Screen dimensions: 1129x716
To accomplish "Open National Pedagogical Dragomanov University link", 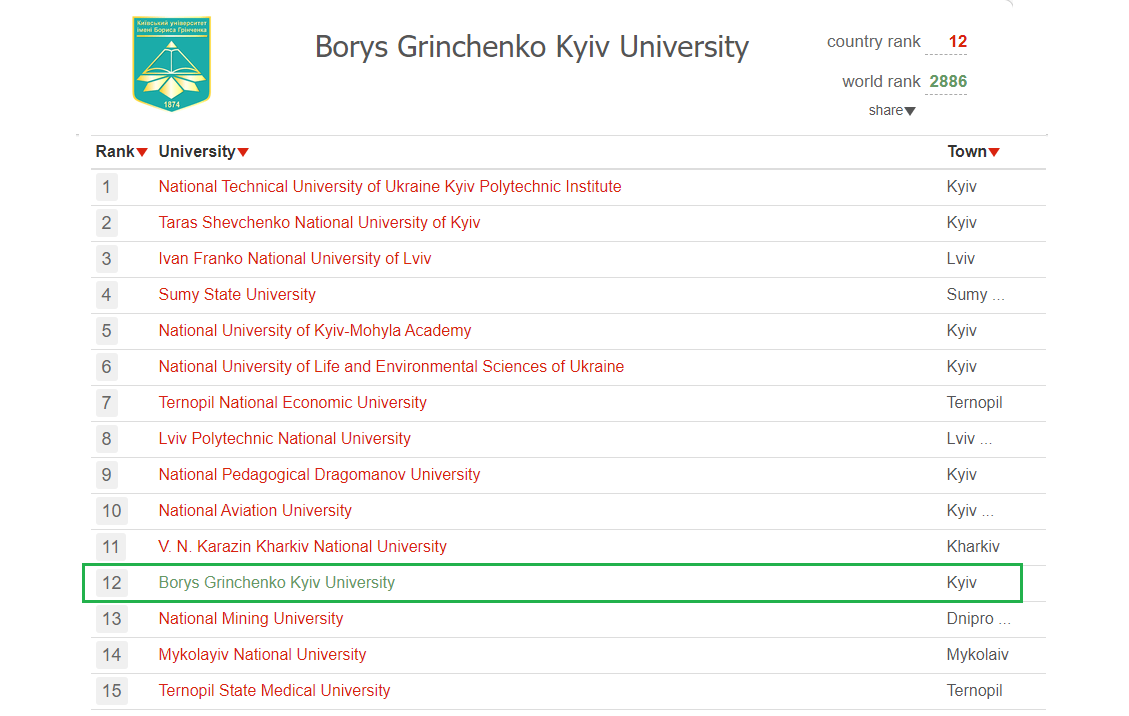I will click(x=319, y=475).
